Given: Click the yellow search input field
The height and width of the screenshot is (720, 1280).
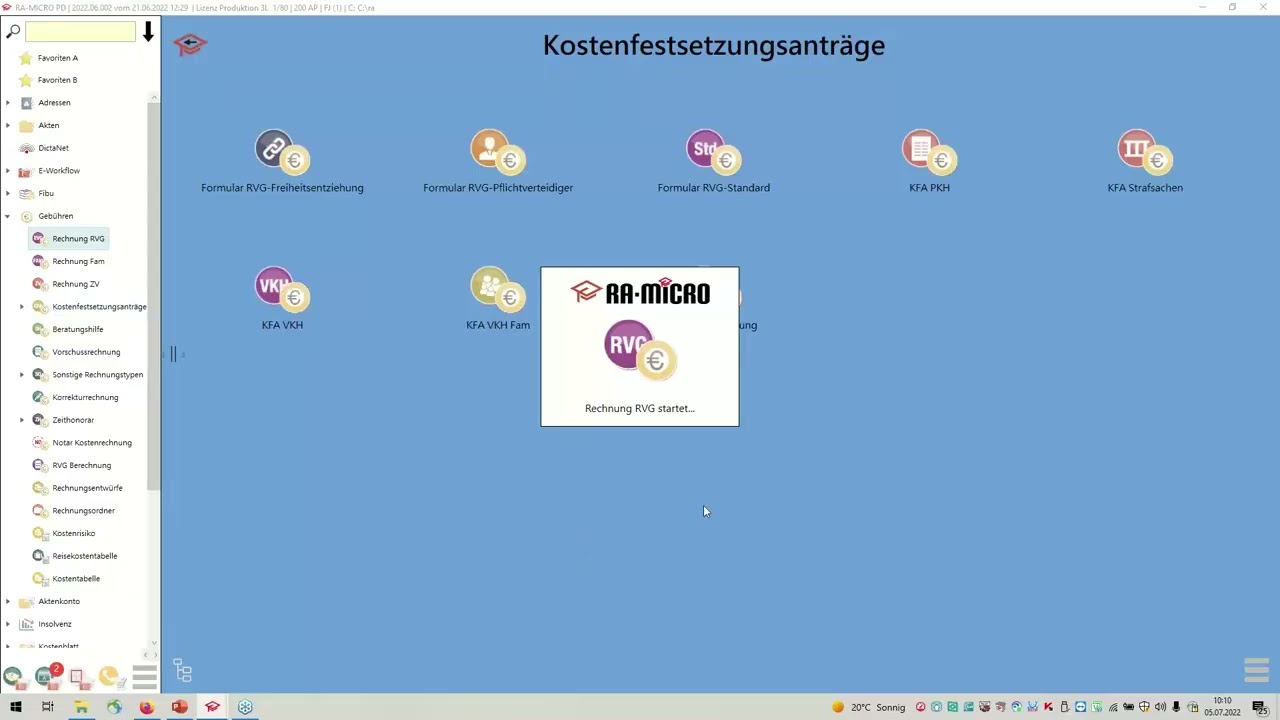Looking at the screenshot, I should coord(80,32).
